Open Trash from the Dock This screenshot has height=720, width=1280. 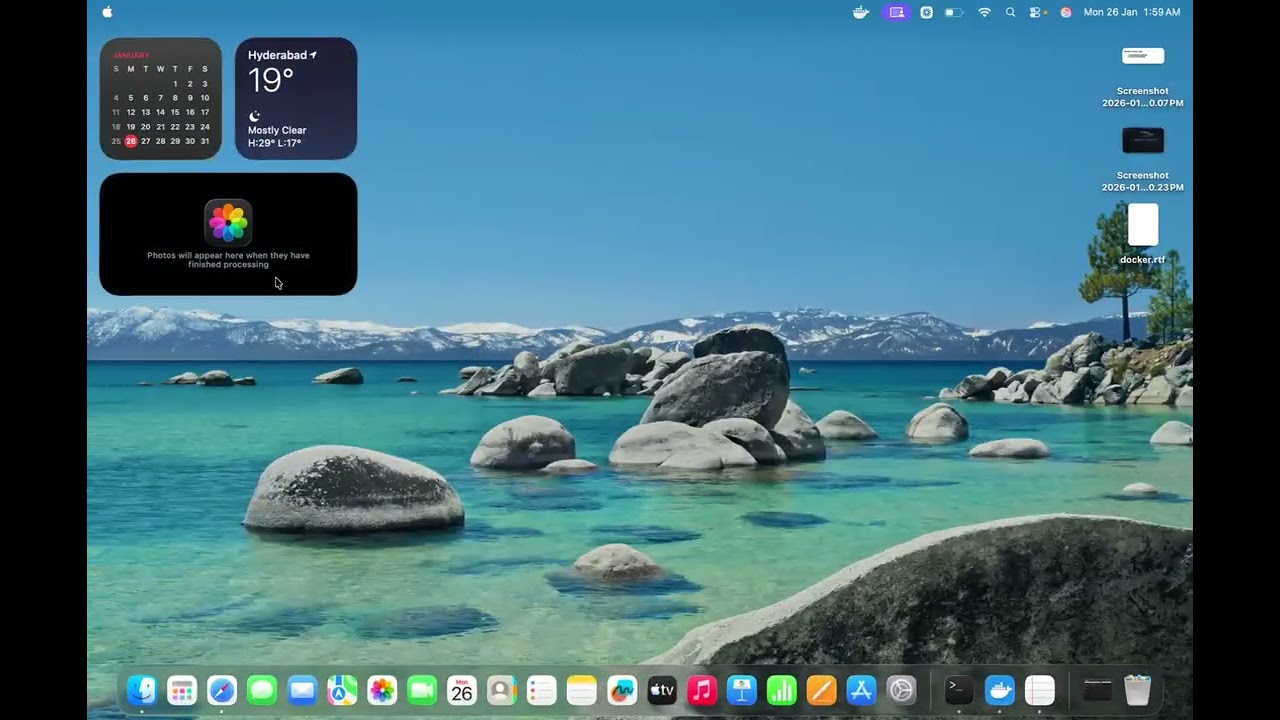point(1138,690)
